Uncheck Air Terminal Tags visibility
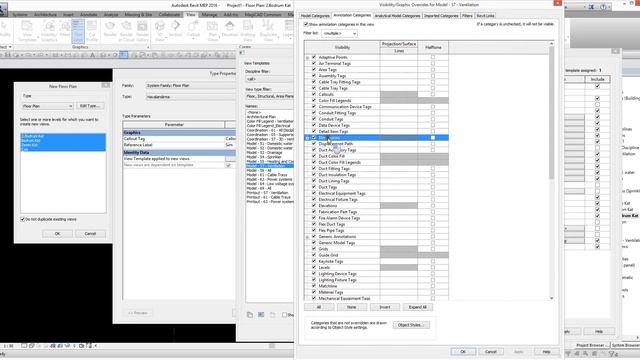The height and width of the screenshot is (360, 640). 314,63
